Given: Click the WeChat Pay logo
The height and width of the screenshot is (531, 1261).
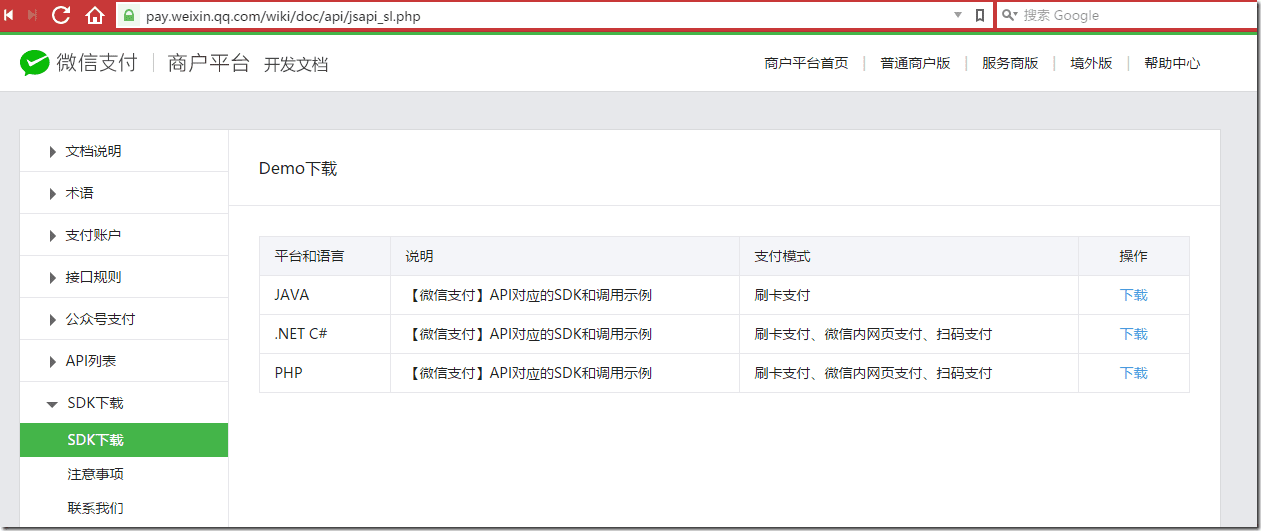Looking at the screenshot, I should pyautogui.click(x=79, y=63).
